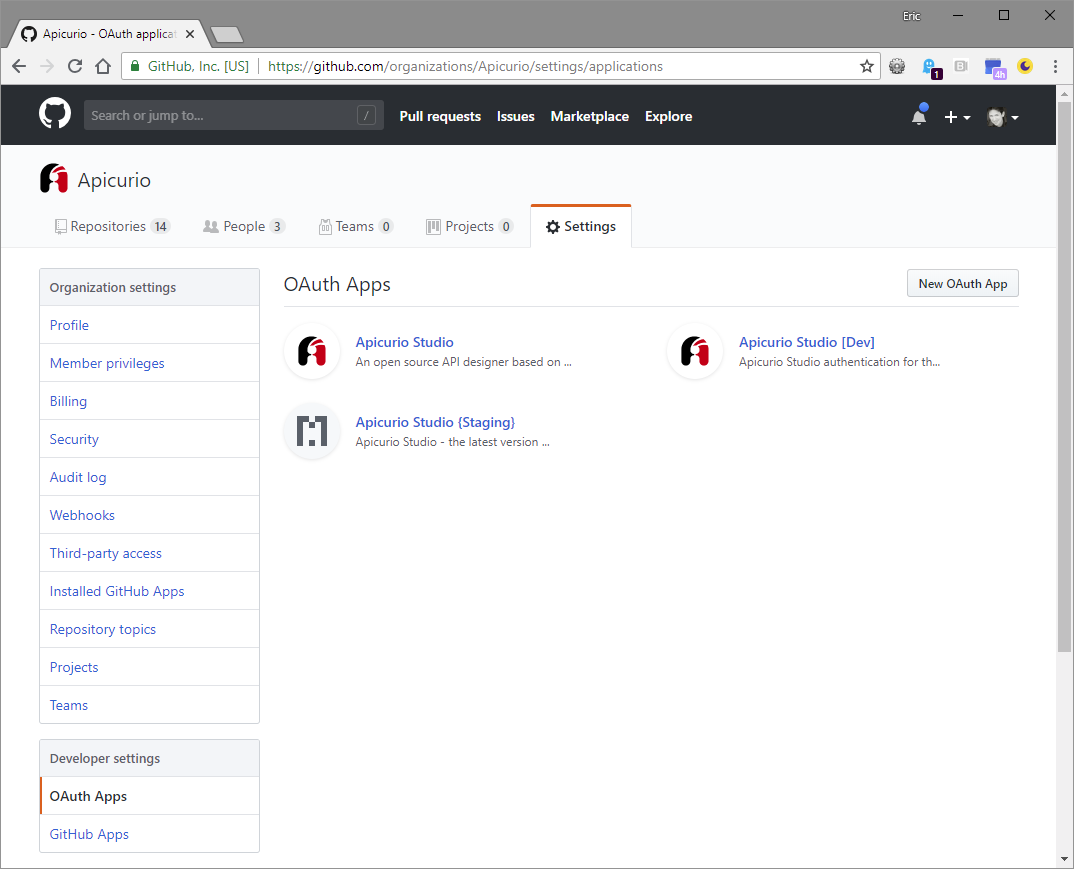The image size is (1074, 869).
Task: Open the Chrome three-dot menu
Action: coord(1055,67)
